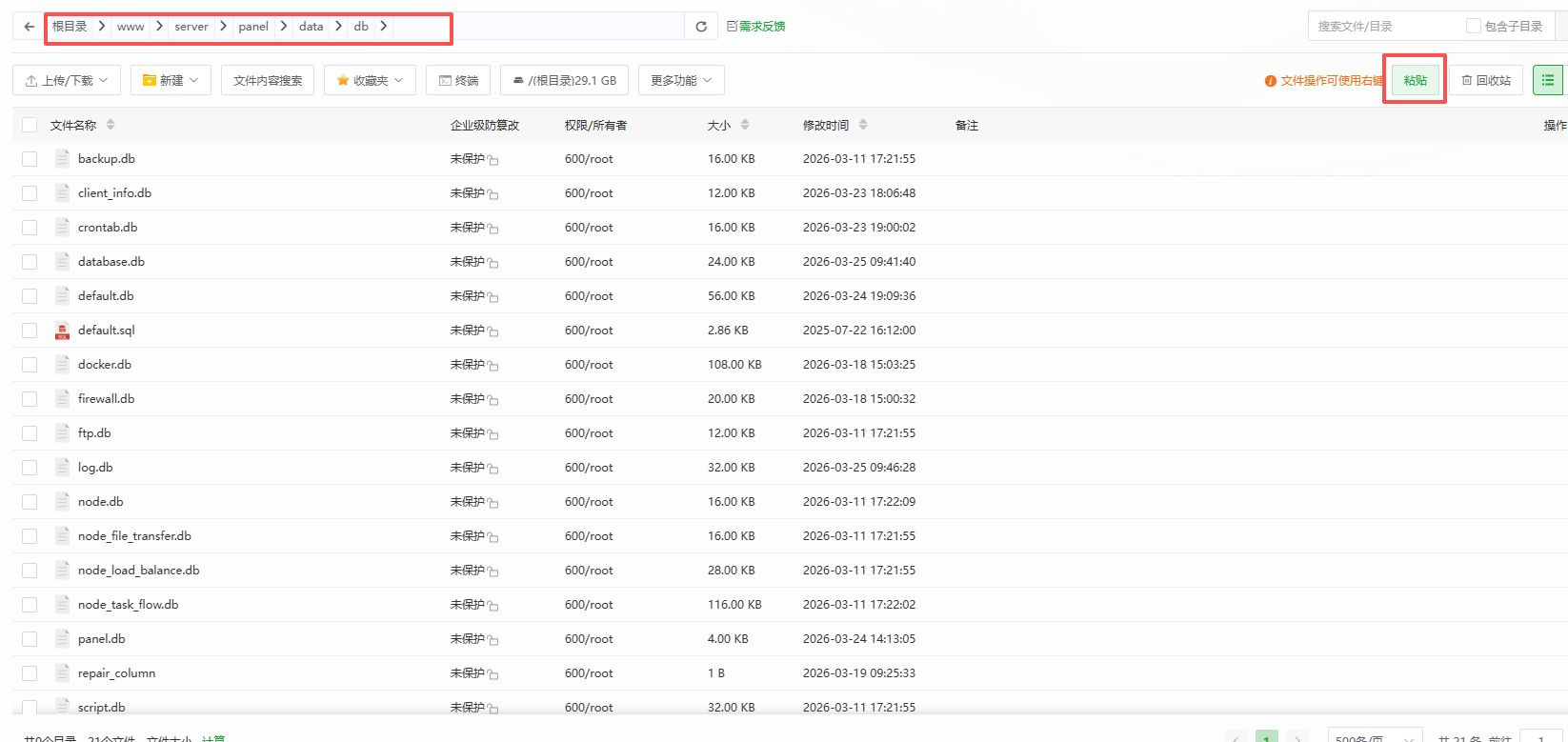
Task: Click the lock icon in docker.db row
Action: coord(493,366)
